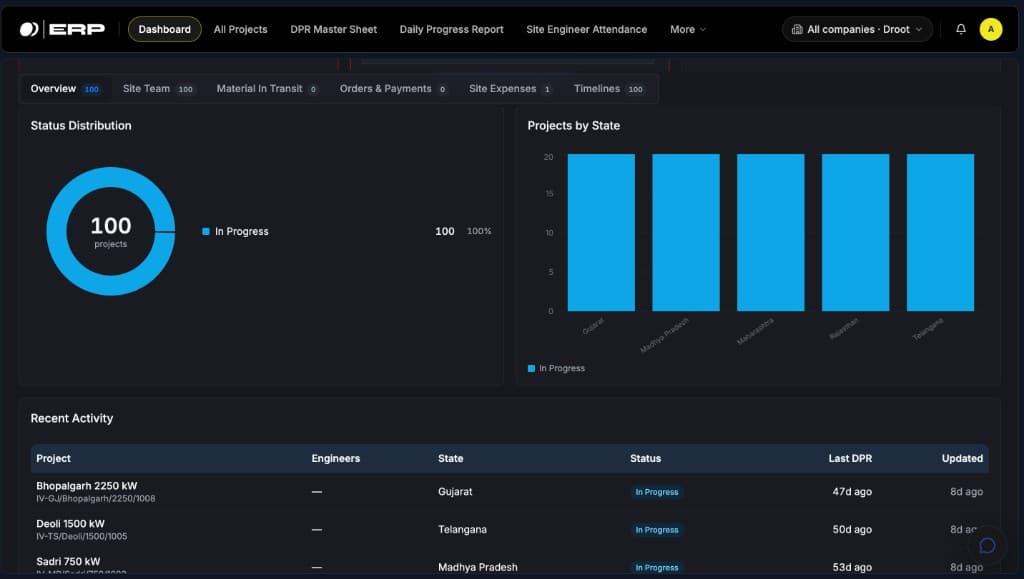Click the Madhya Pradesh bar

coord(686,232)
